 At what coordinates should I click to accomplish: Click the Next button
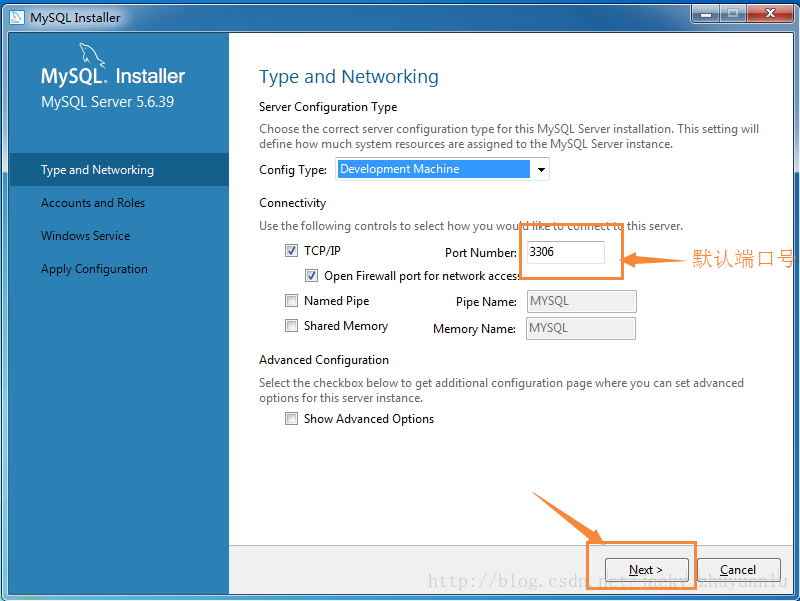(x=646, y=570)
